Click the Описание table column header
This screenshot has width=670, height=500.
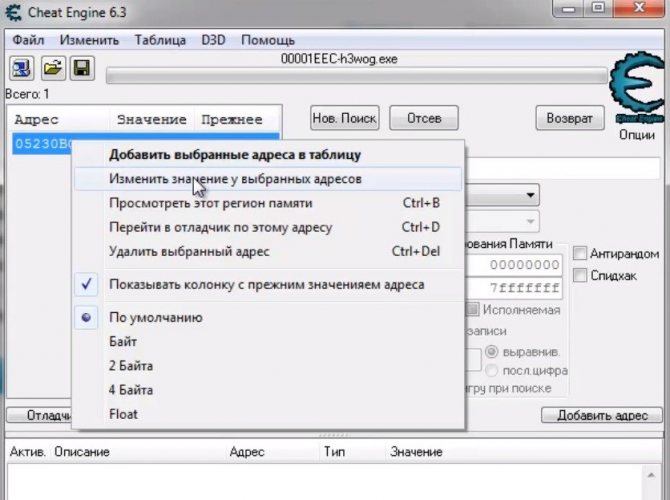(x=82, y=452)
